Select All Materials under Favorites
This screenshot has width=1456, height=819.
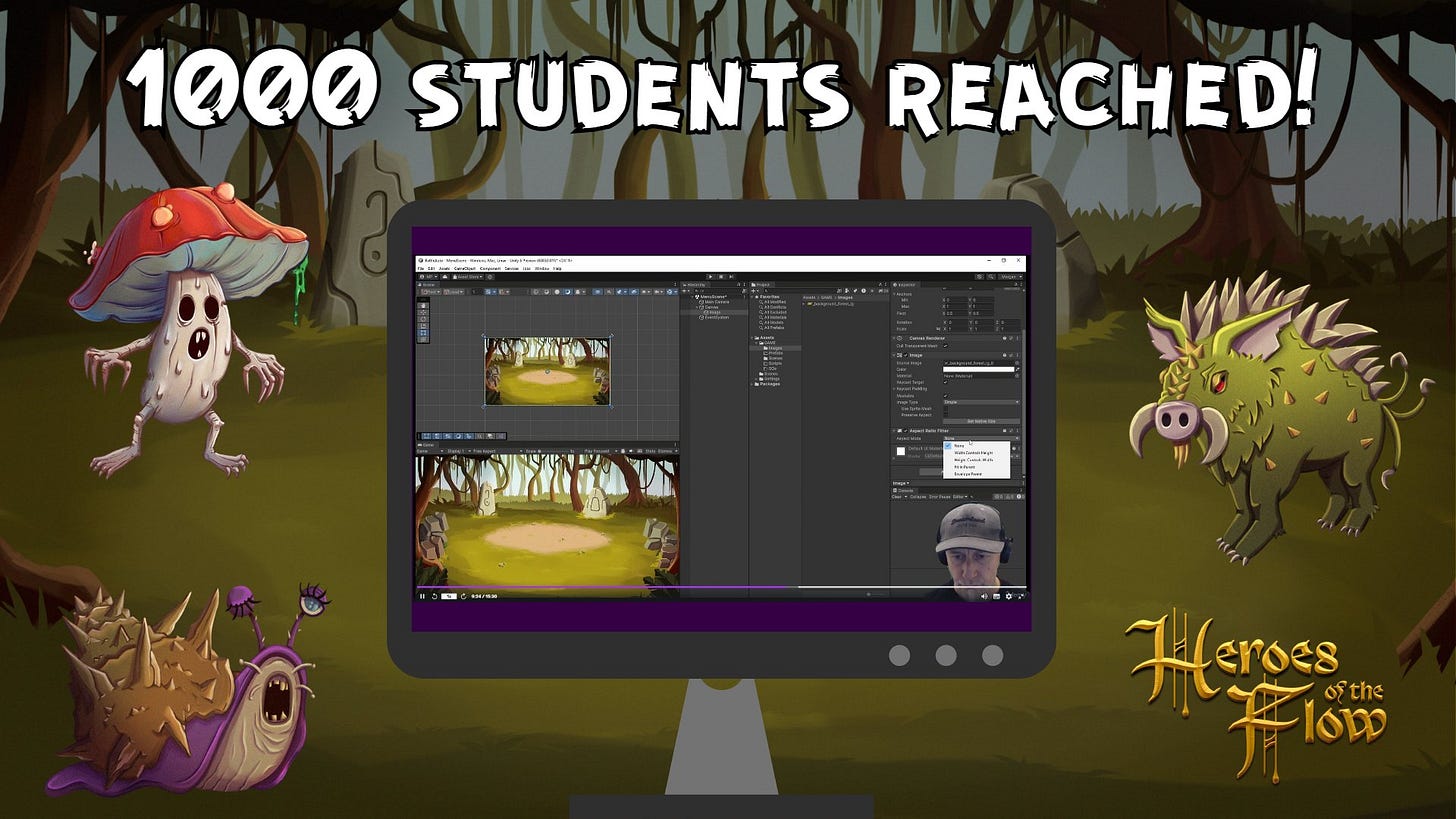click(x=773, y=317)
